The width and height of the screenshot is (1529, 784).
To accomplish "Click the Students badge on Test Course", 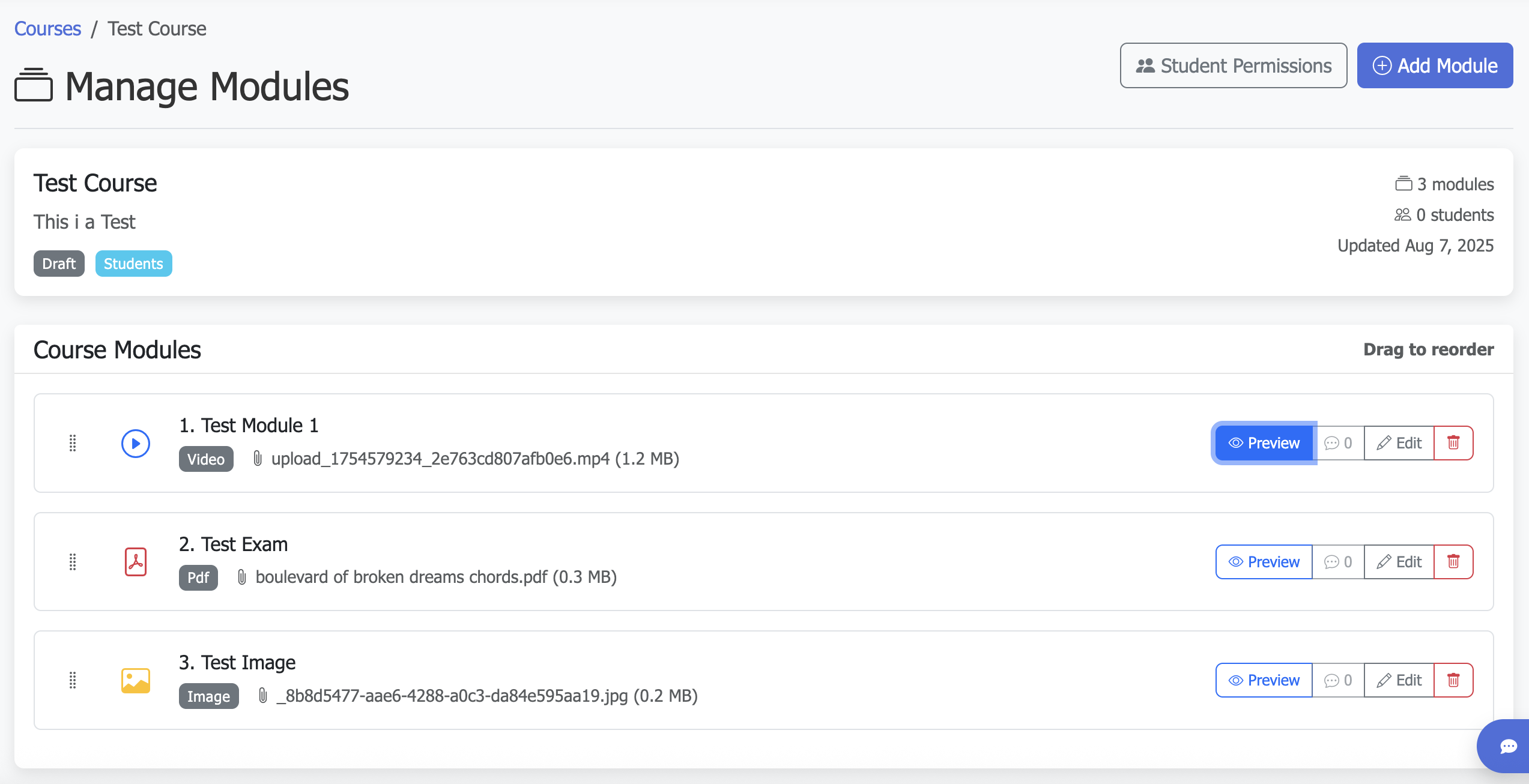I will coord(133,264).
